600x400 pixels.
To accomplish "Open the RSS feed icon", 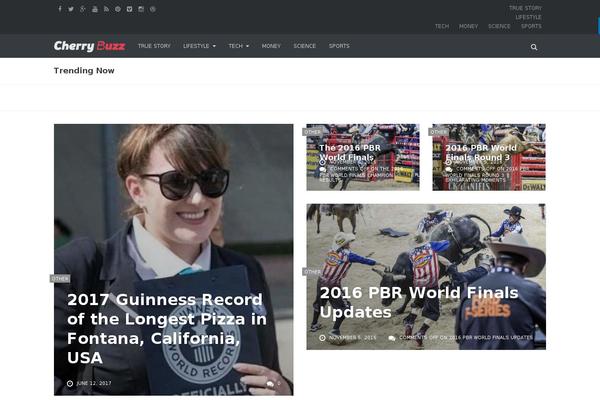I will 106,9.
